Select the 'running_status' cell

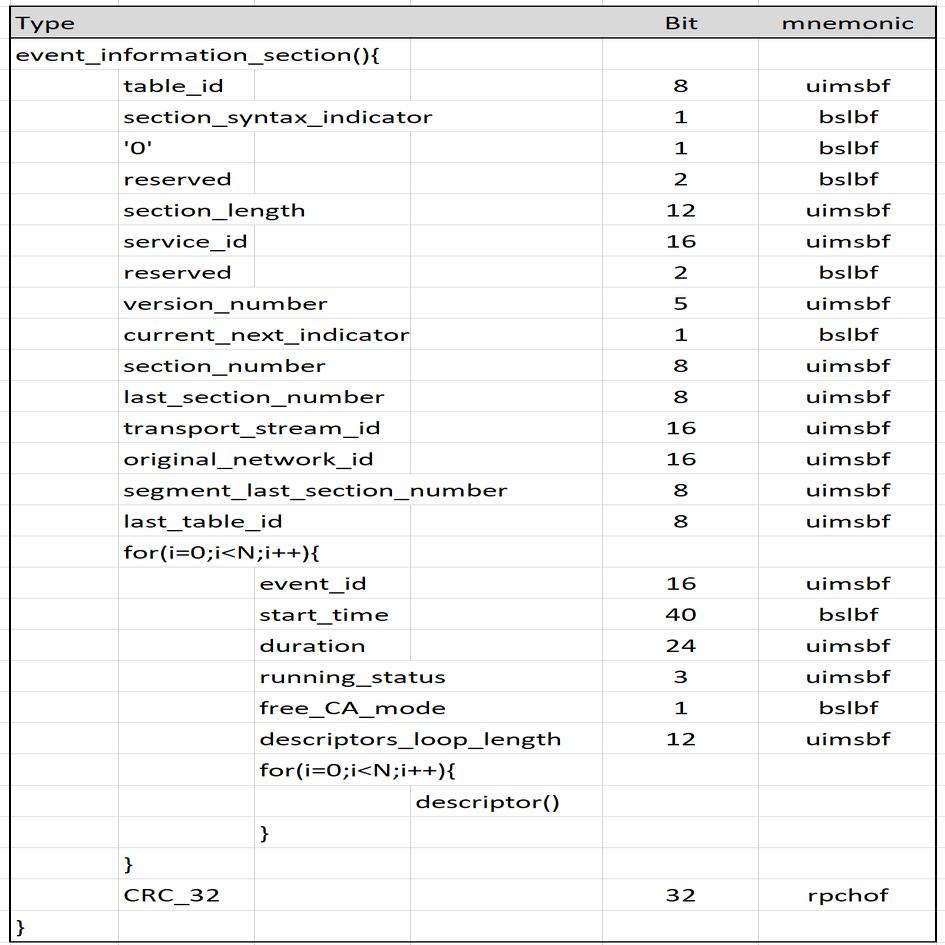point(353,677)
